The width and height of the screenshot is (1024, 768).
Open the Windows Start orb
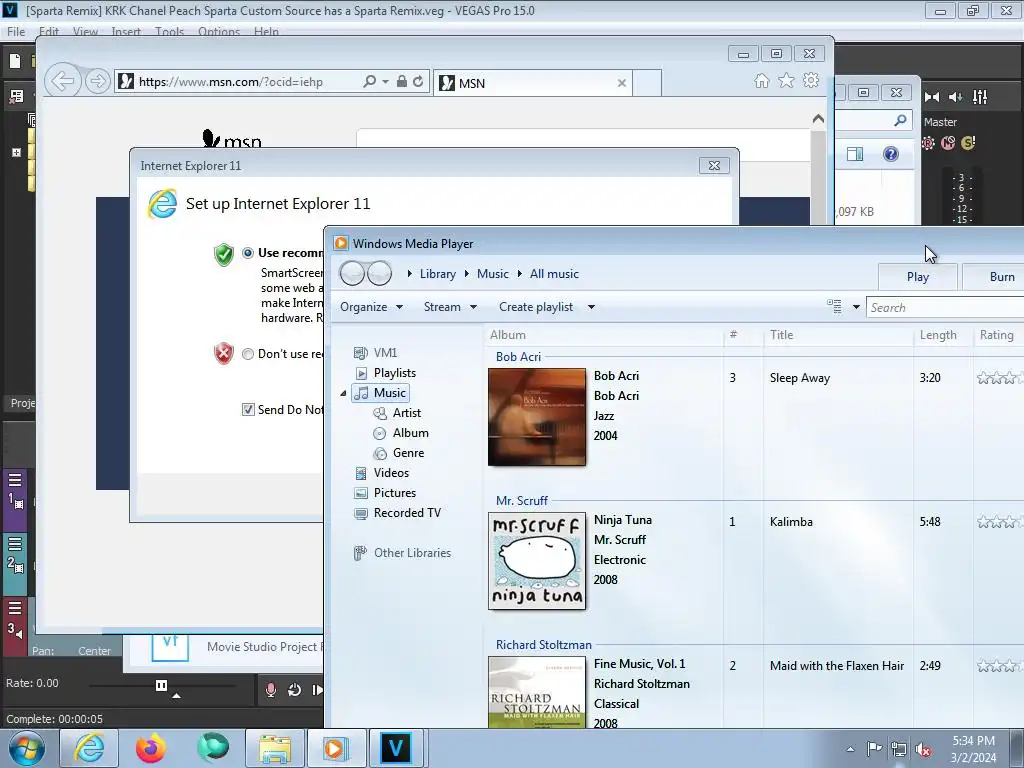point(27,748)
